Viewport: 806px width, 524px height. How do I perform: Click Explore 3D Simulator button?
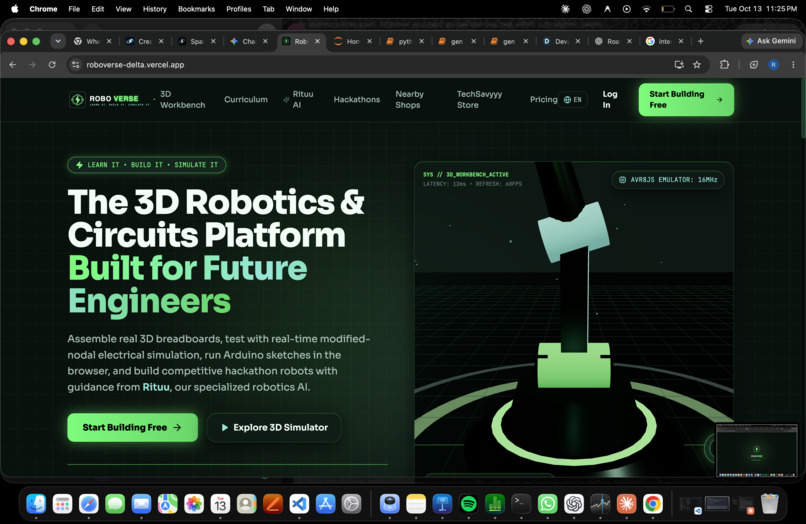(x=274, y=427)
